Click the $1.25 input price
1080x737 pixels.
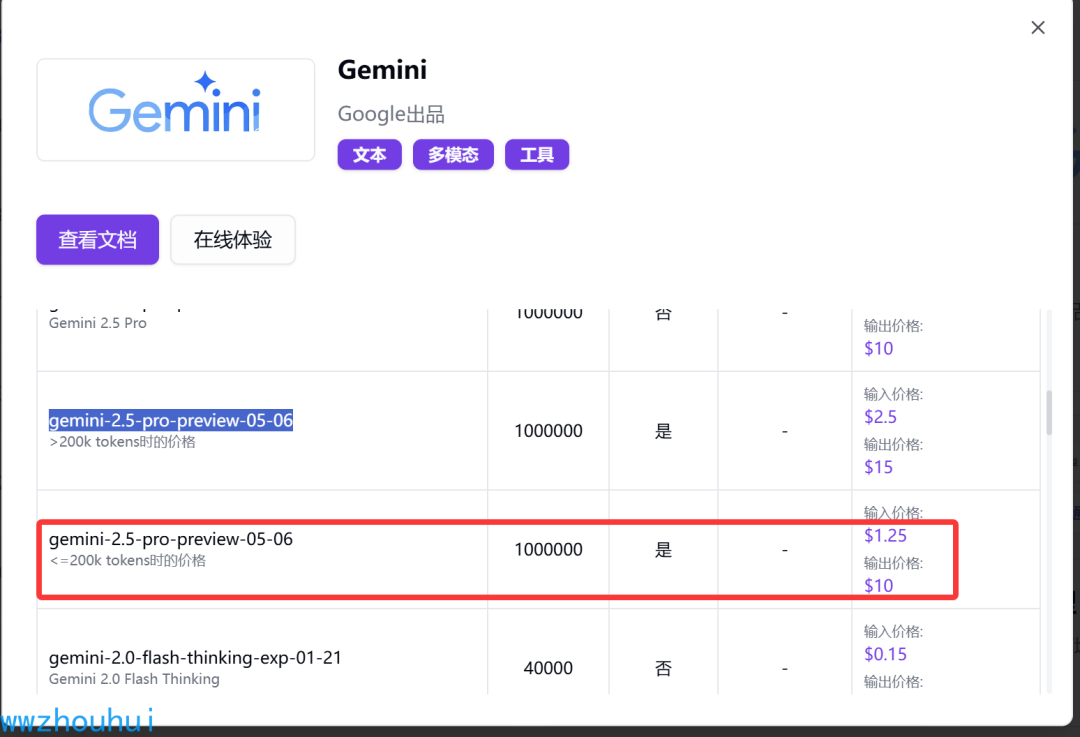pos(885,535)
